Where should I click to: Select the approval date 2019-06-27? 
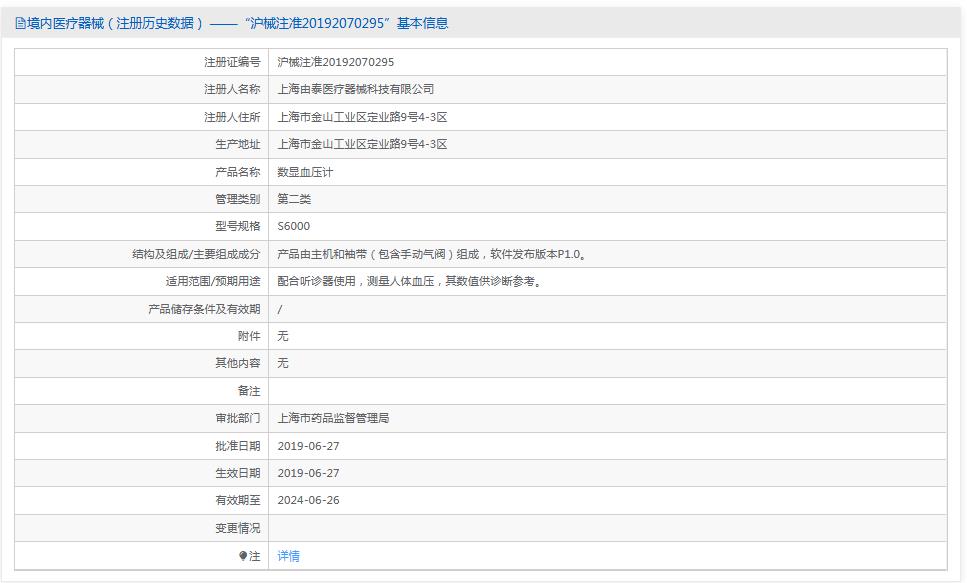point(307,445)
